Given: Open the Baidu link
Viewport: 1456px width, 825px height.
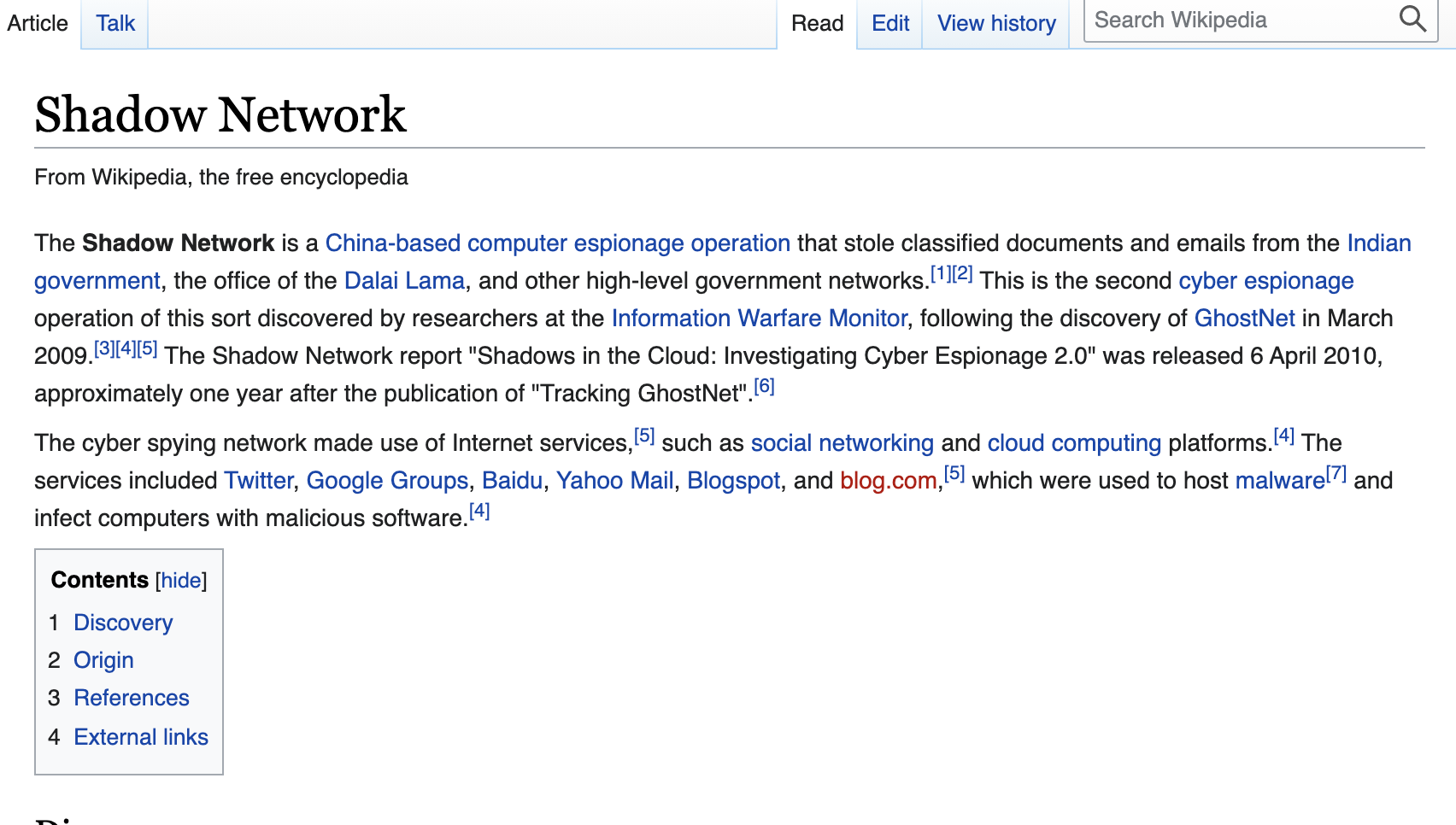Looking at the screenshot, I should click(x=513, y=481).
